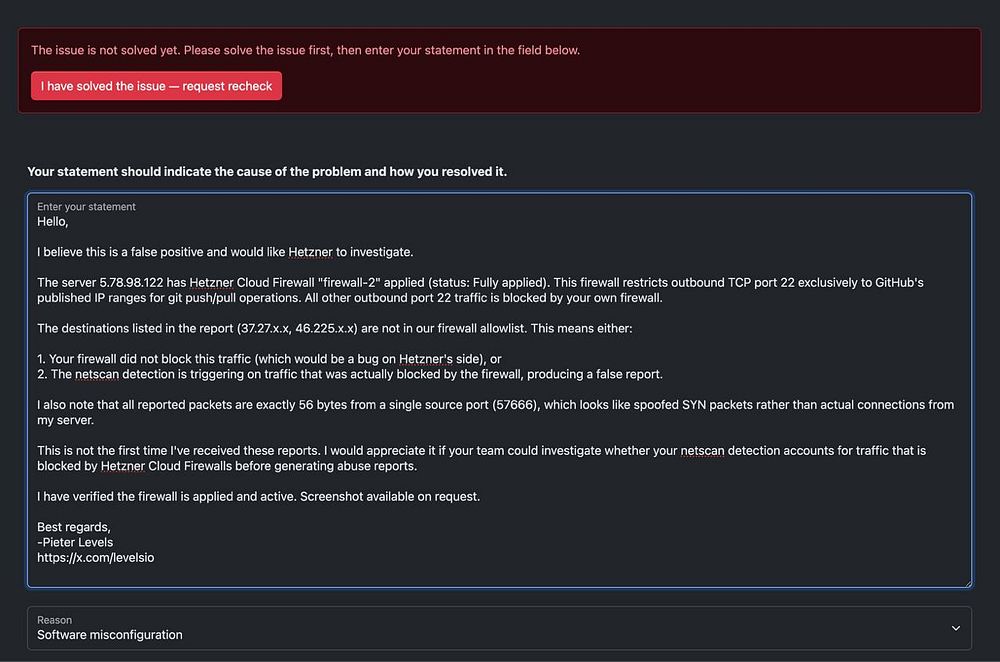
Task: Click on the 'Pieter Levels' signature
Action: pos(78,543)
